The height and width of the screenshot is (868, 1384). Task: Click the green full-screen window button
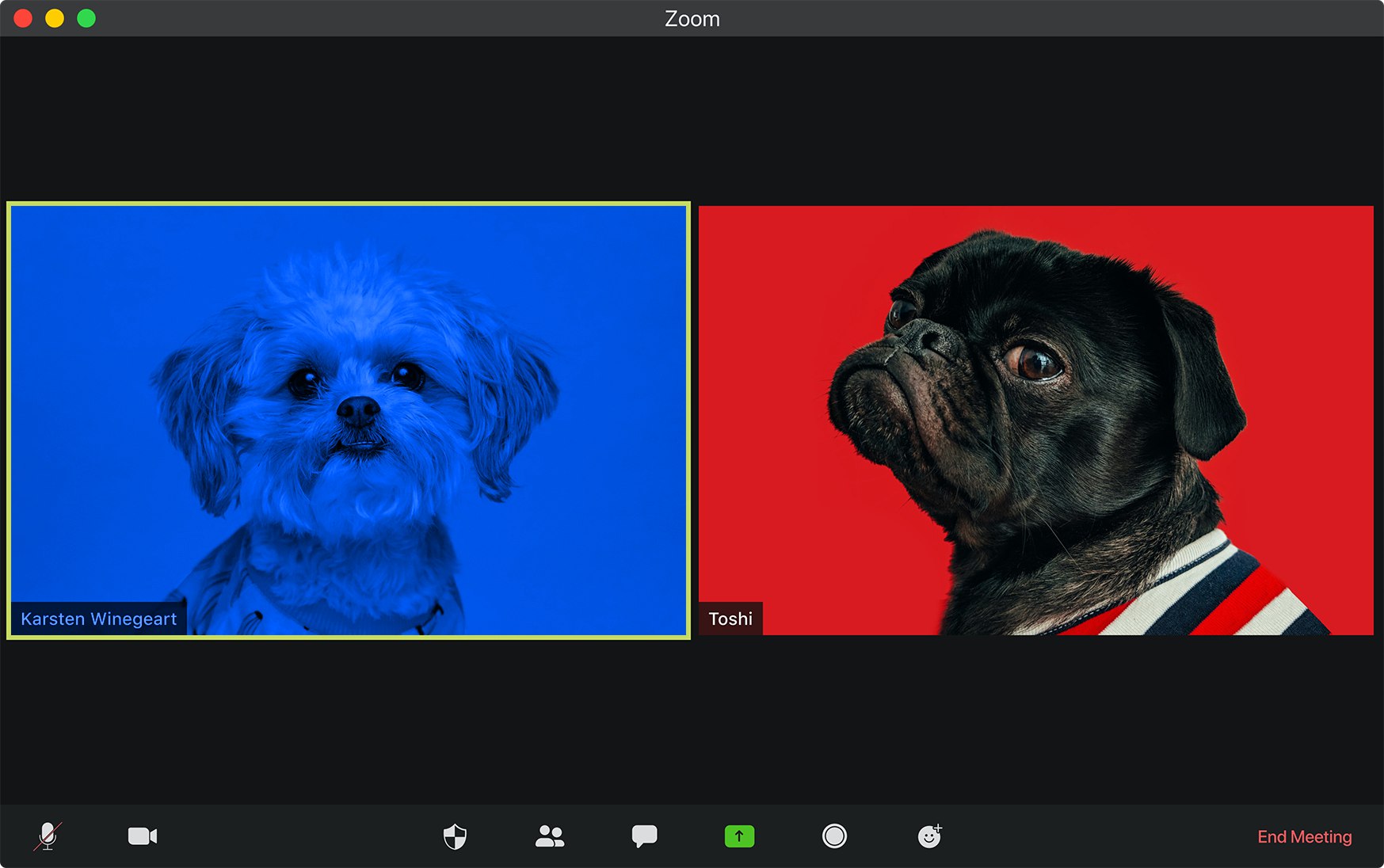(x=86, y=18)
